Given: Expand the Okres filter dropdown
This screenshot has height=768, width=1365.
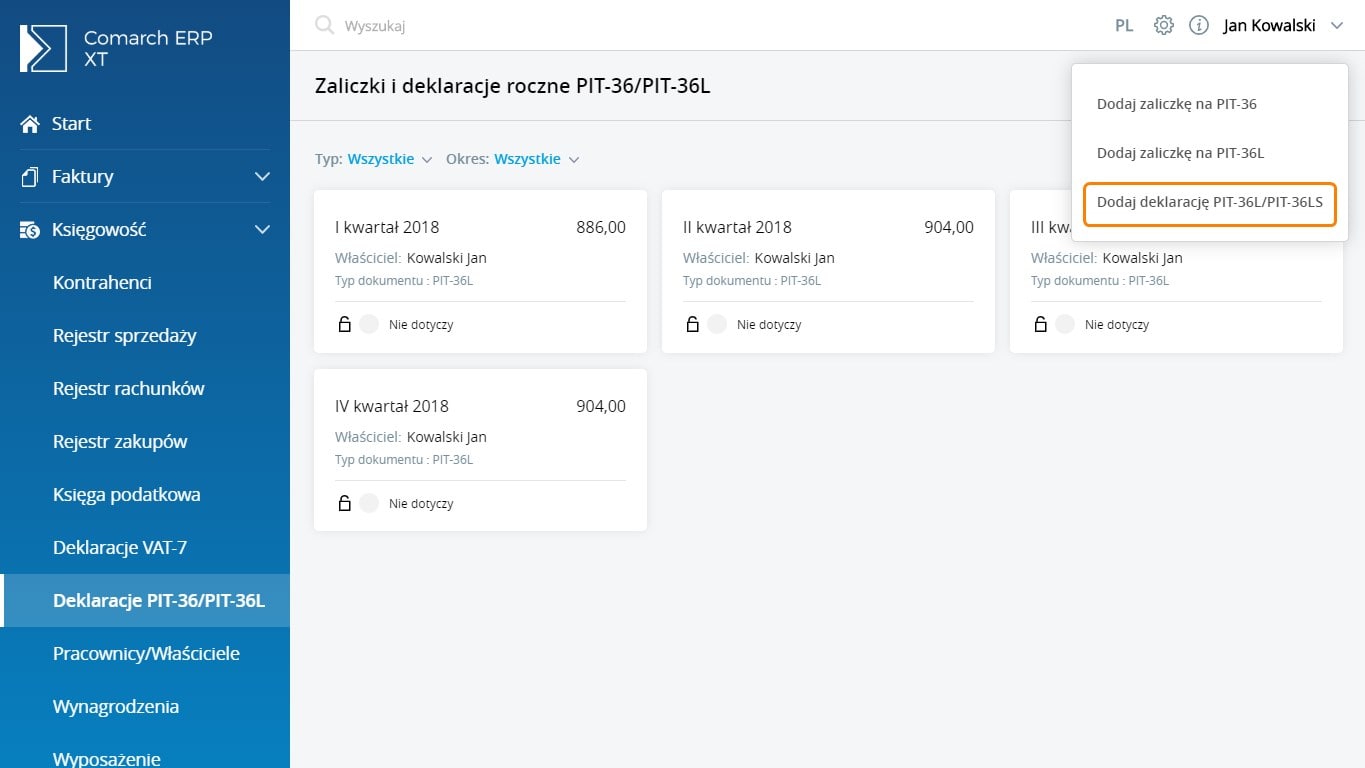Looking at the screenshot, I should 536,159.
